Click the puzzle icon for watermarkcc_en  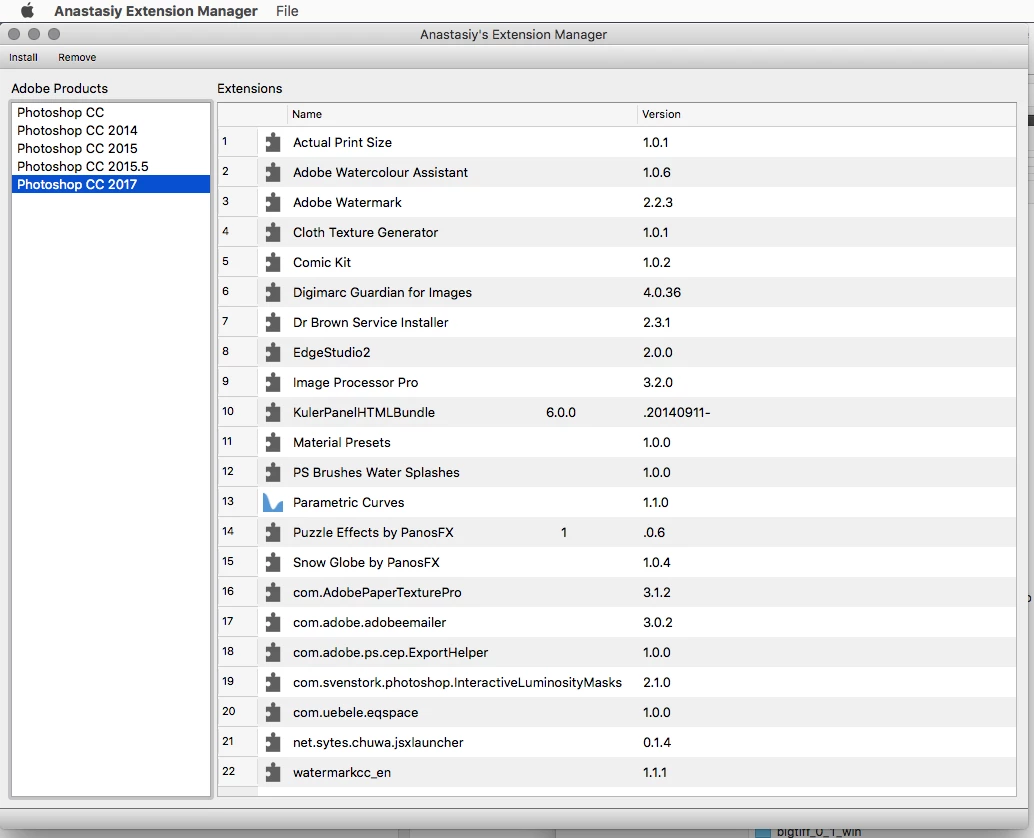273,773
